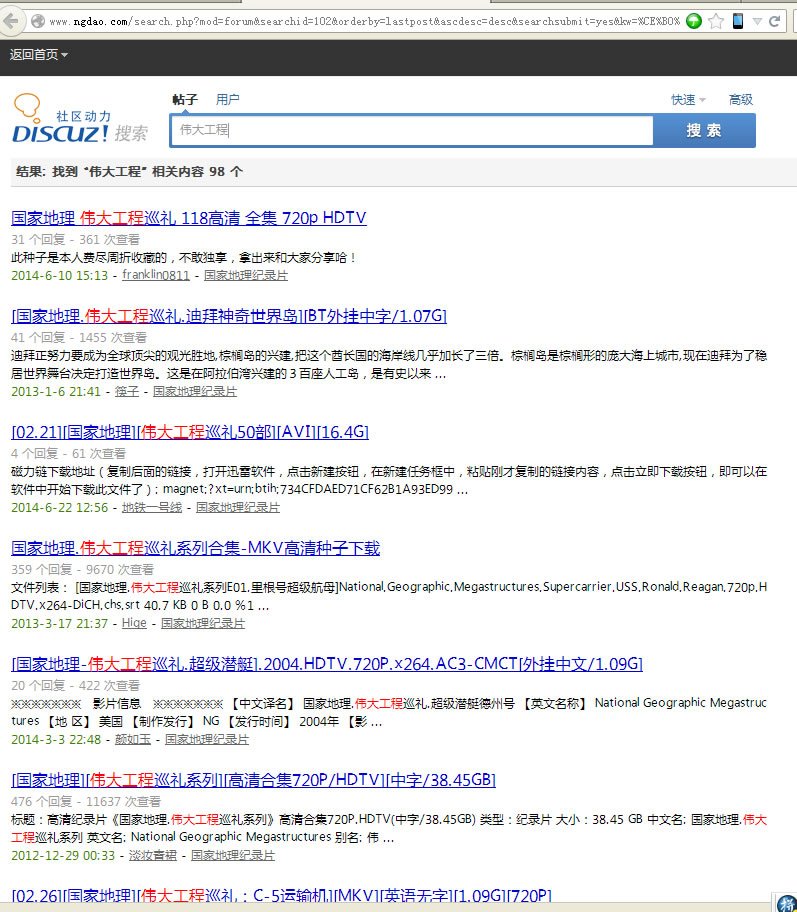797x912 pixels.
Task: Open 国家地理纪录片 forum link under franklin0811 post
Action: pos(245,275)
